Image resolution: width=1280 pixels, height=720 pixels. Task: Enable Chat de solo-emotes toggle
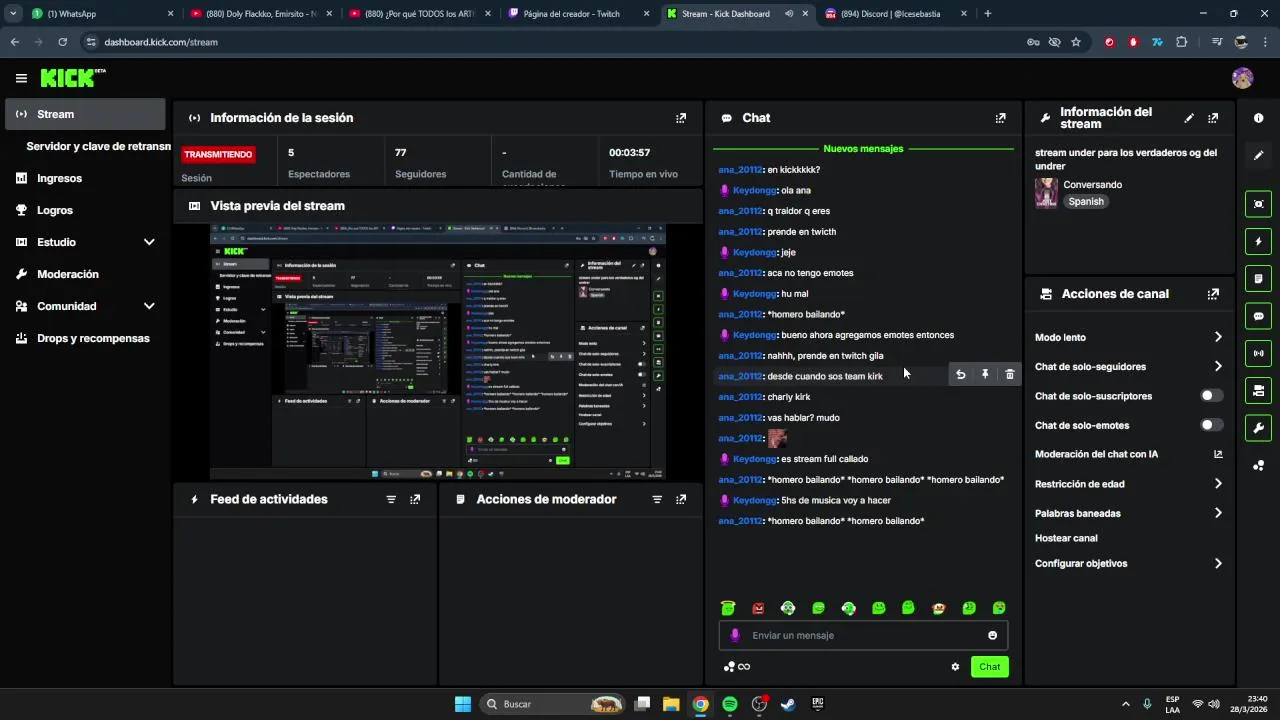(1212, 425)
